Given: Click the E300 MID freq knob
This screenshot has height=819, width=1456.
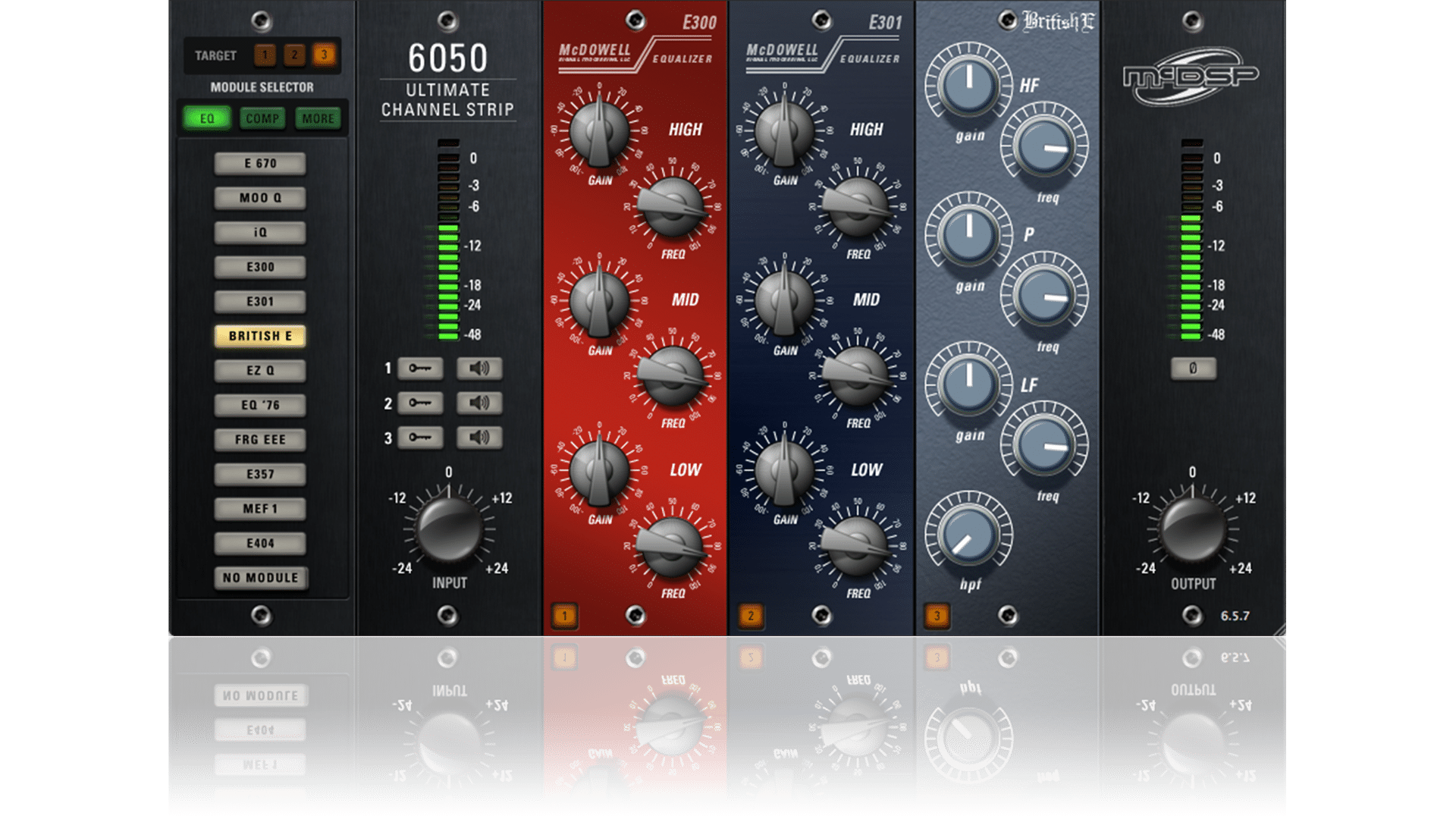Looking at the screenshot, I should click(x=672, y=376).
